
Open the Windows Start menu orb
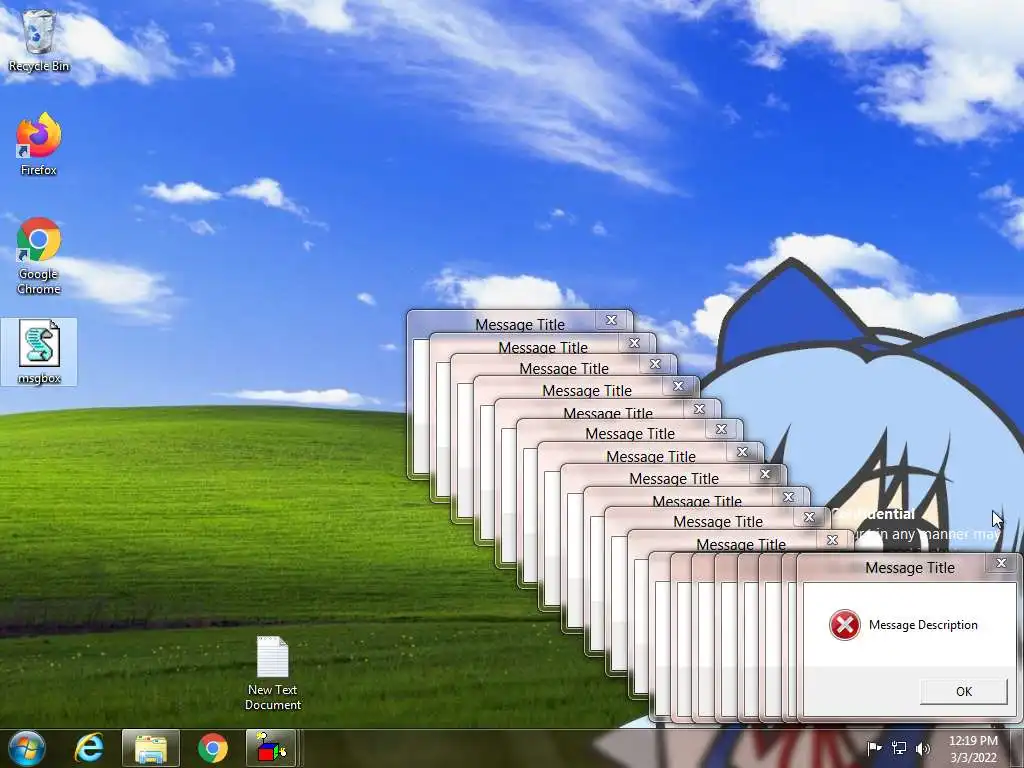pyautogui.click(x=27, y=748)
